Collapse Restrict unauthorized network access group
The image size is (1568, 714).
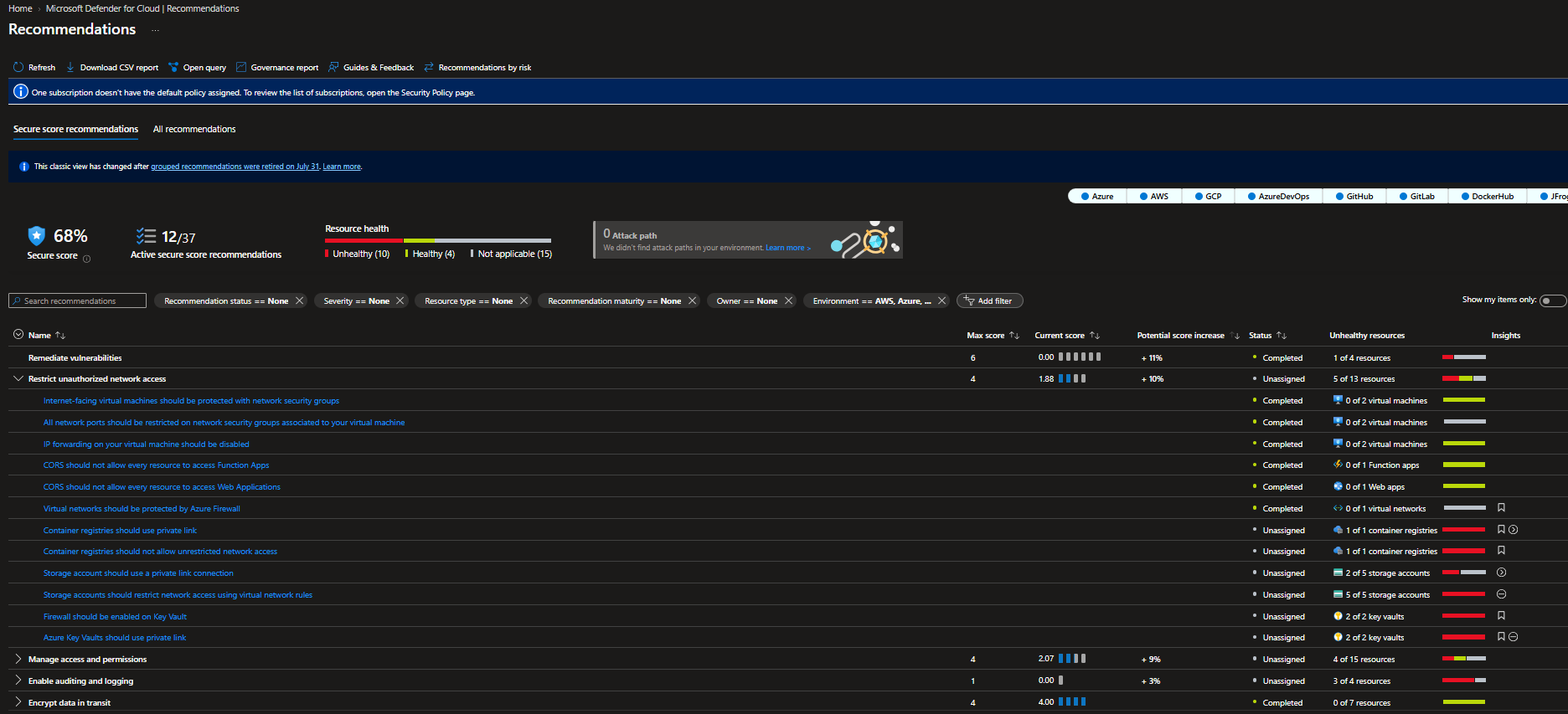[x=18, y=378]
